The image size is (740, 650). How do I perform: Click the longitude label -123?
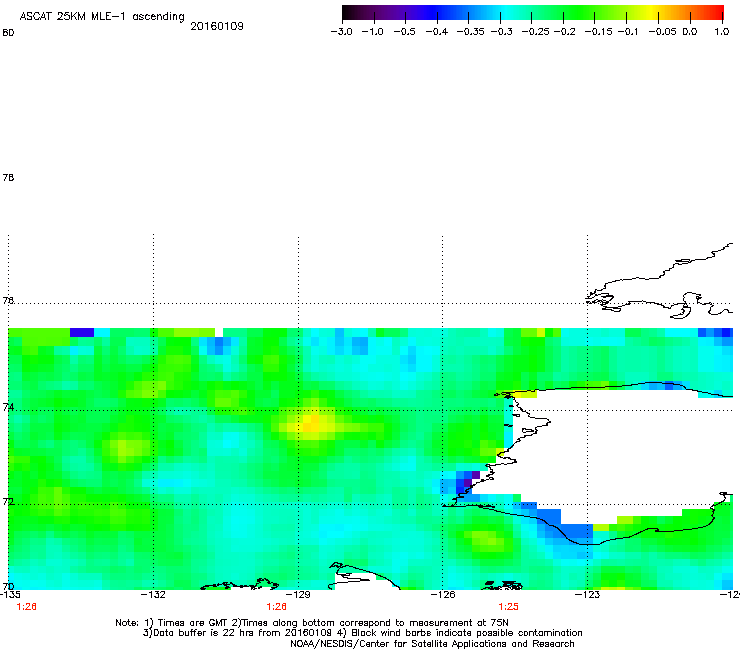tap(587, 594)
